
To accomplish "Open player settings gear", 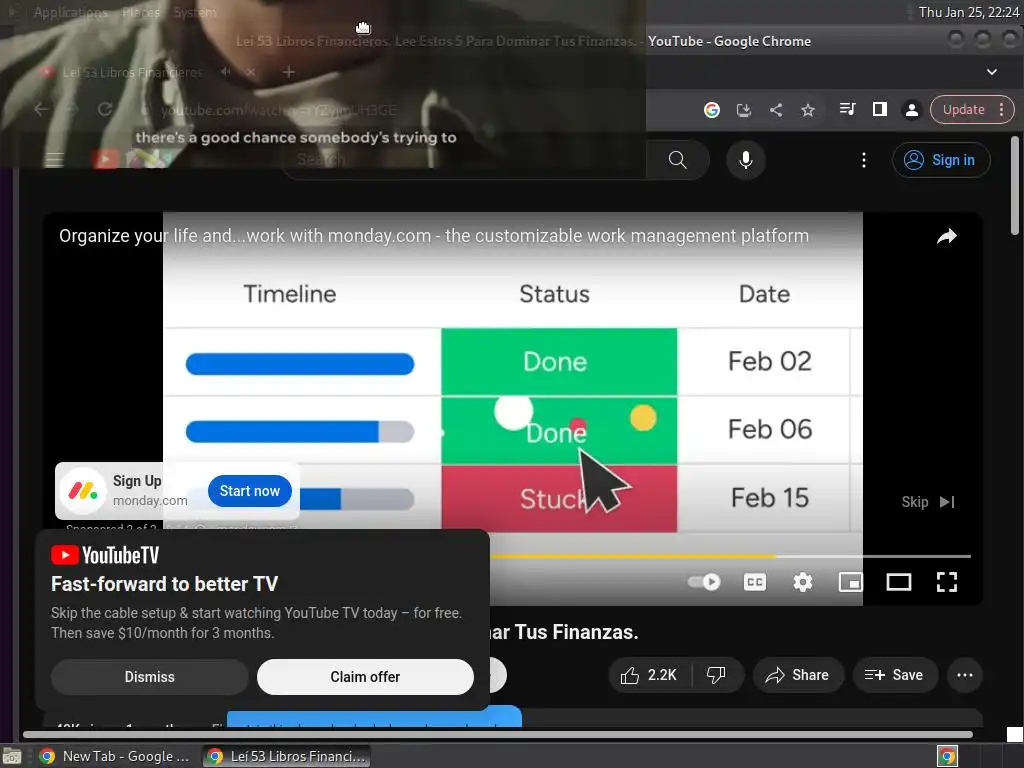I will tap(803, 581).
